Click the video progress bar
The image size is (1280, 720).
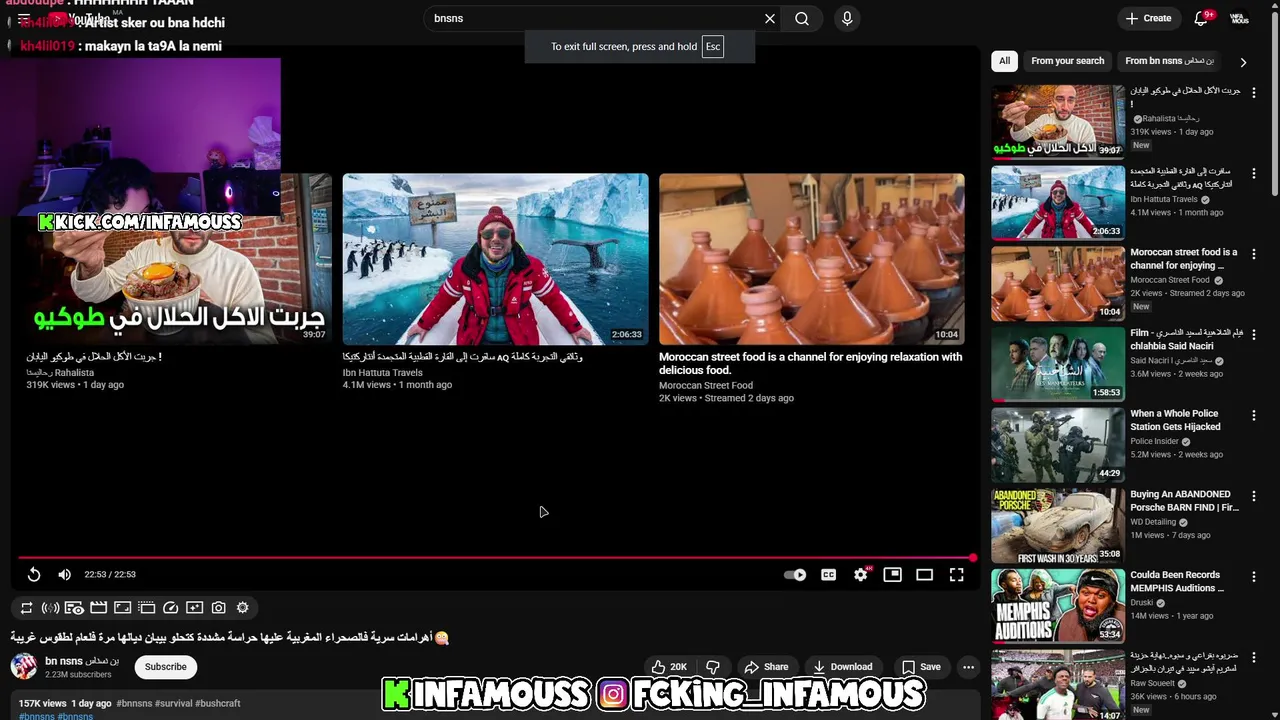496,558
